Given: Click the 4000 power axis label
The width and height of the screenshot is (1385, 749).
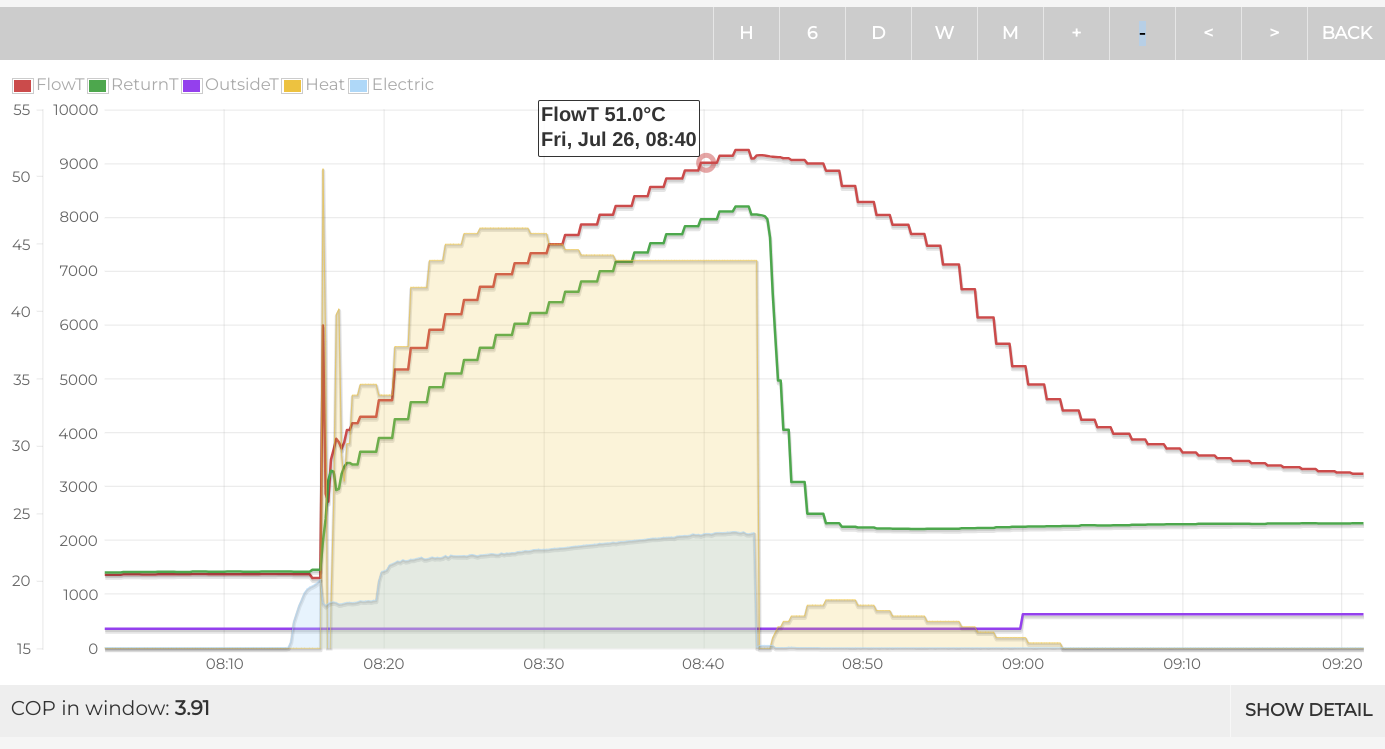Looking at the screenshot, I should click(79, 434).
